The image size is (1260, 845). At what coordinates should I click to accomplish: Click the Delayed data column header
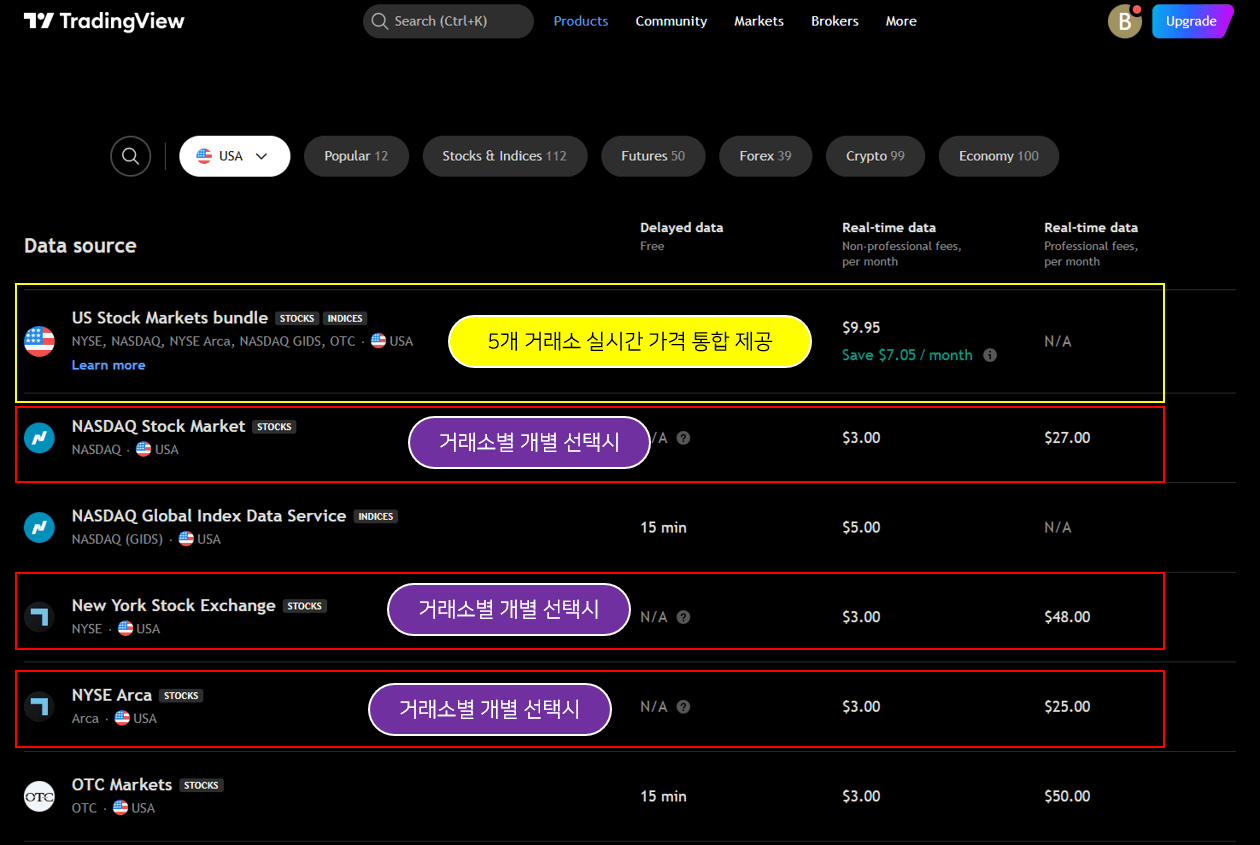pos(682,228)
